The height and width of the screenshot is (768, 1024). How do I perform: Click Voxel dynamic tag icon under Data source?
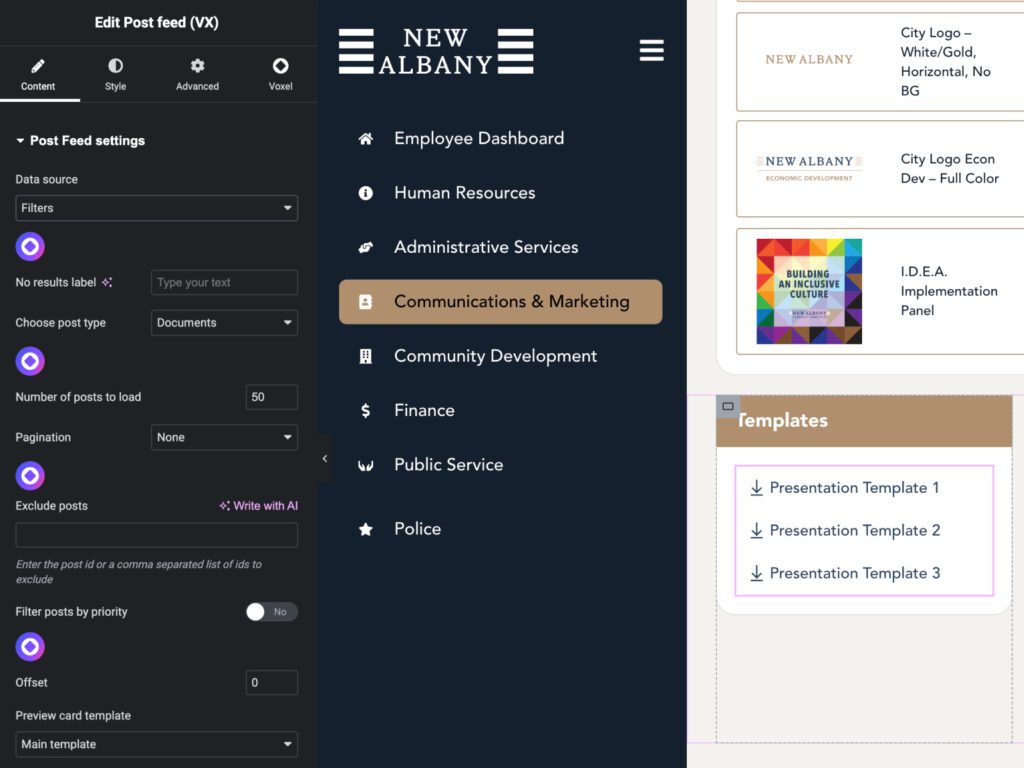click(x=30, y=246)
